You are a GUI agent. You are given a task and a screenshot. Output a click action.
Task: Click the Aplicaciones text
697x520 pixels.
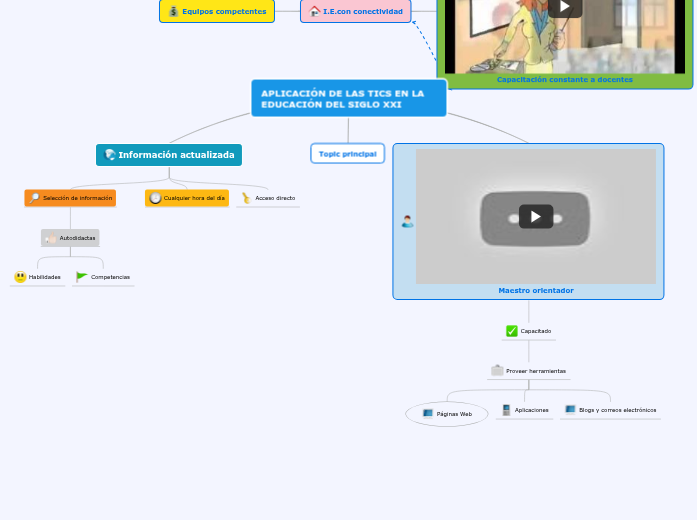(x=532, y=410)
